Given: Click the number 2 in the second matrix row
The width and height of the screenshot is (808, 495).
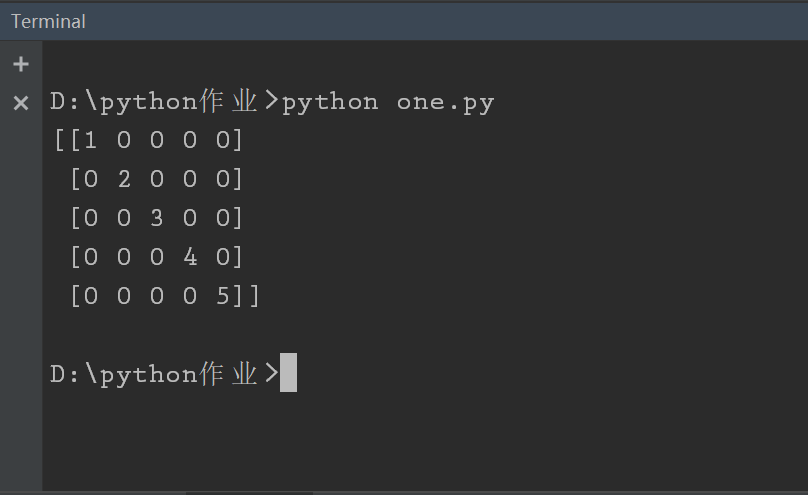Looking at the screenshot, I should [124, 179].
